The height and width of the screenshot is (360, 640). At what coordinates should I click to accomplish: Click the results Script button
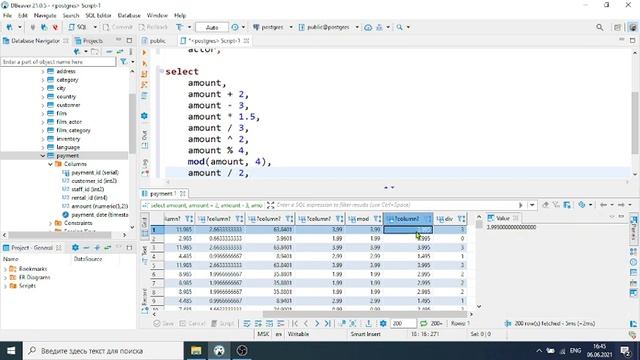coord(223,324)
